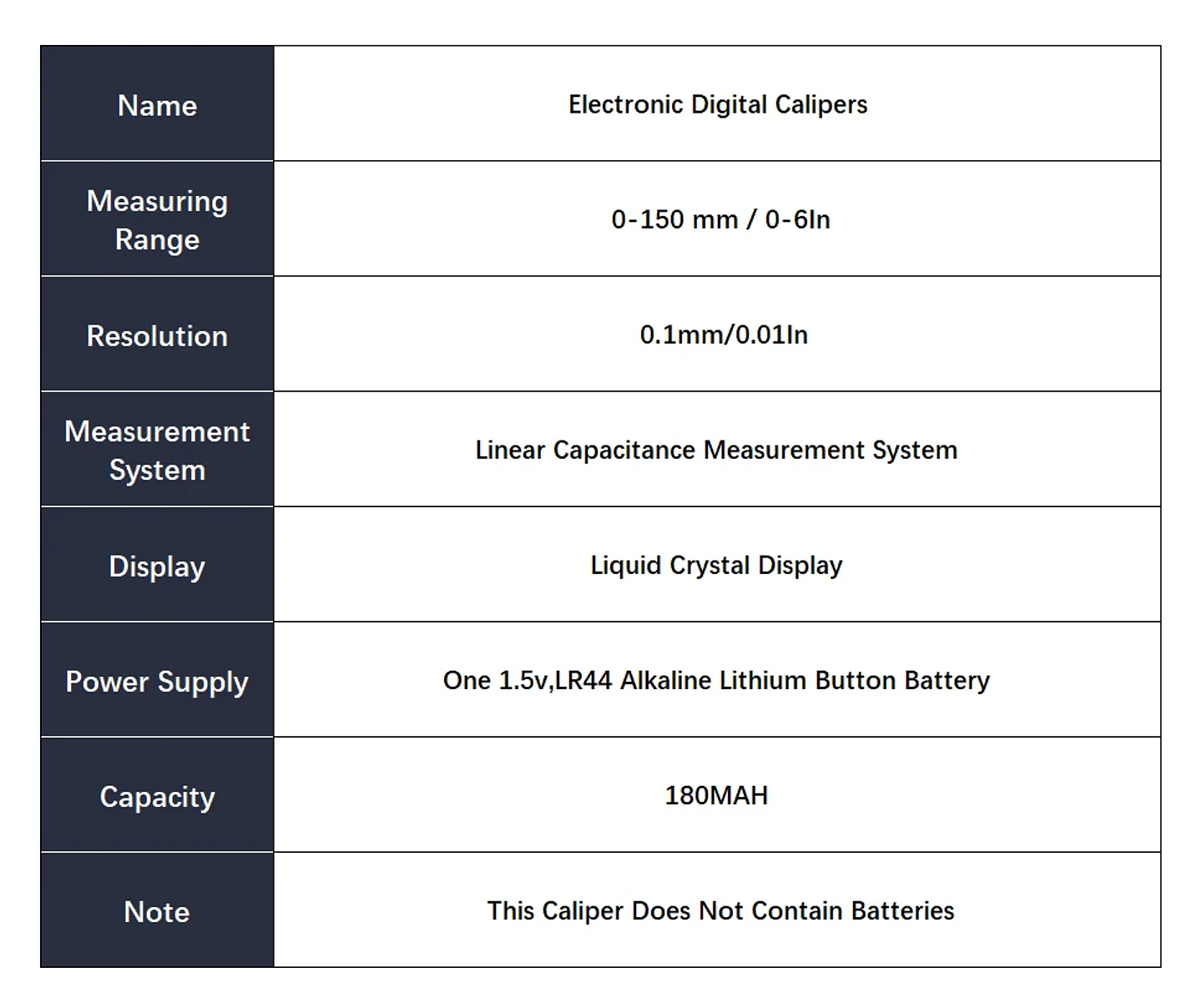Click the '0-6In' inch range value
This screenshot has height=1008, width=1202.
[x=797, y=219]
